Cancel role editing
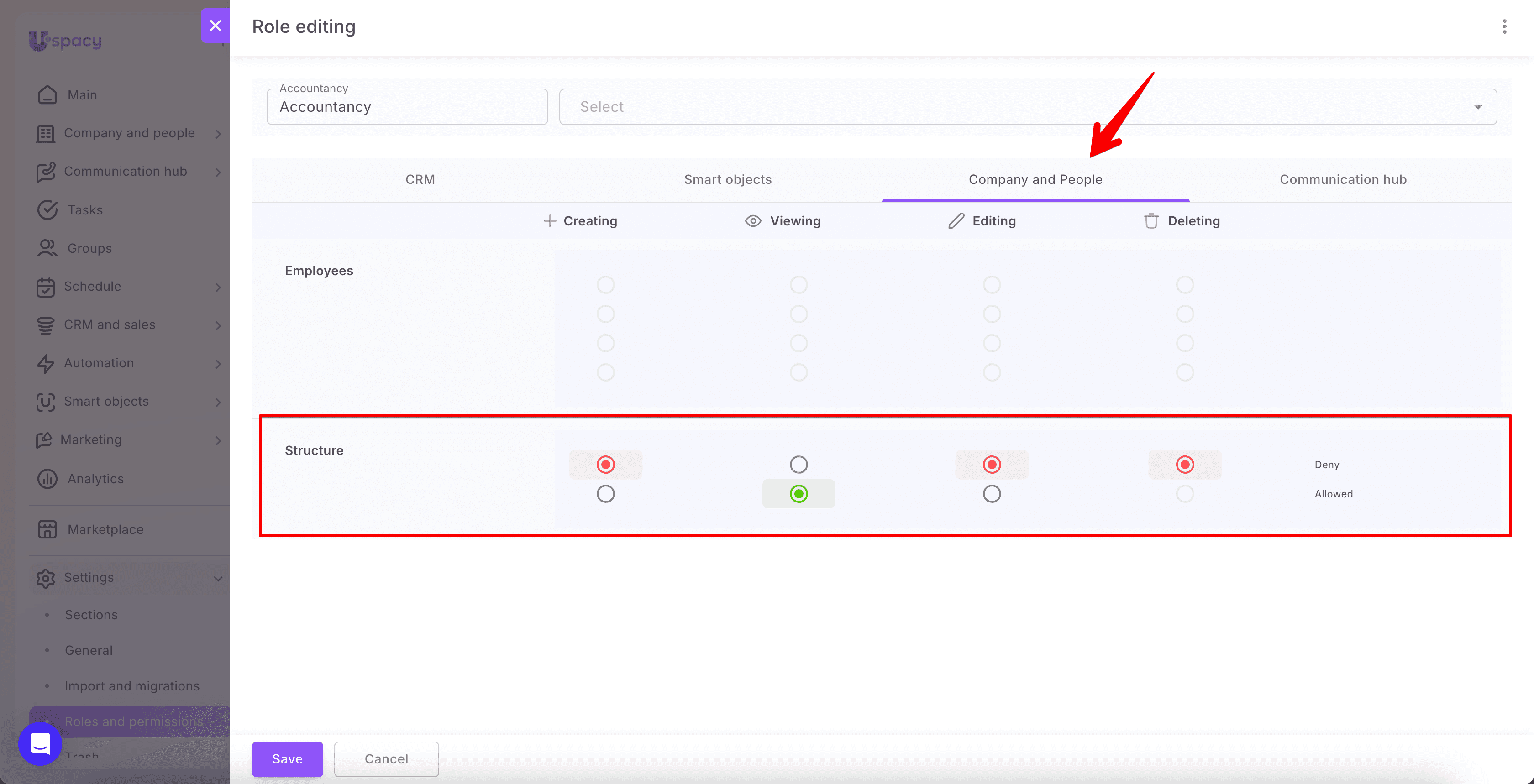 click(x=387, y=759)
